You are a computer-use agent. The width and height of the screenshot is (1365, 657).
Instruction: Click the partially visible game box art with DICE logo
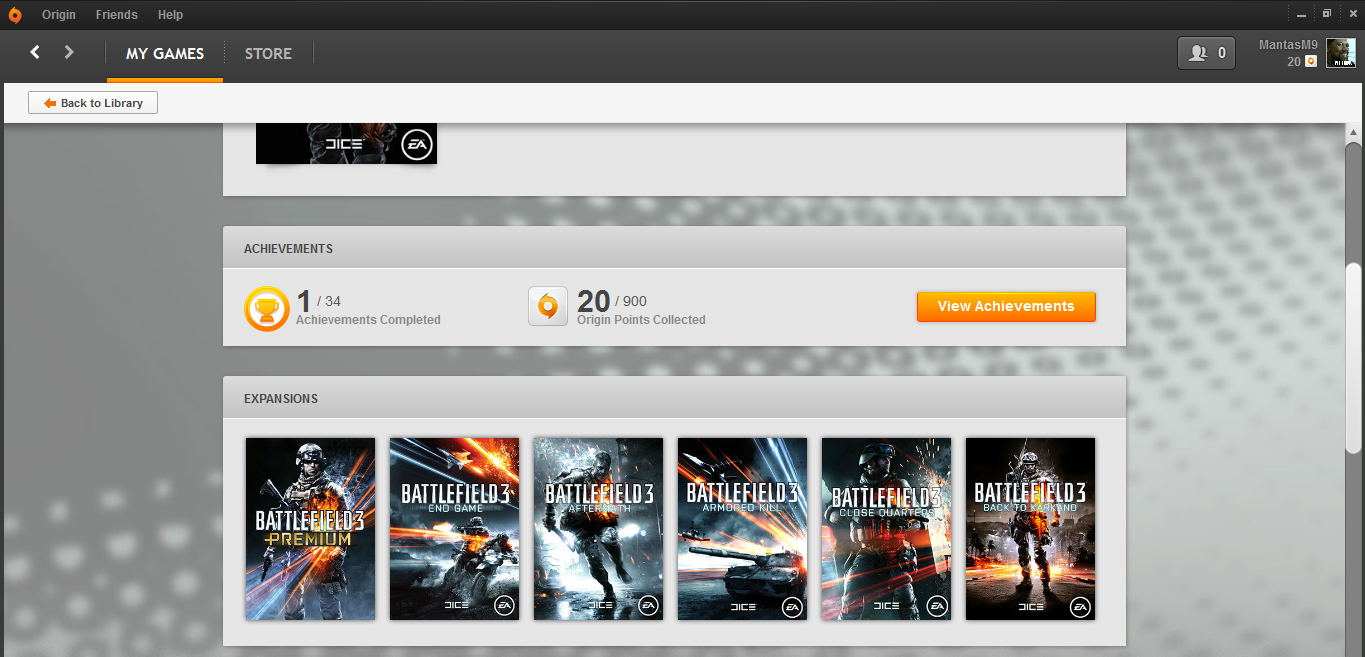[346, 144]
